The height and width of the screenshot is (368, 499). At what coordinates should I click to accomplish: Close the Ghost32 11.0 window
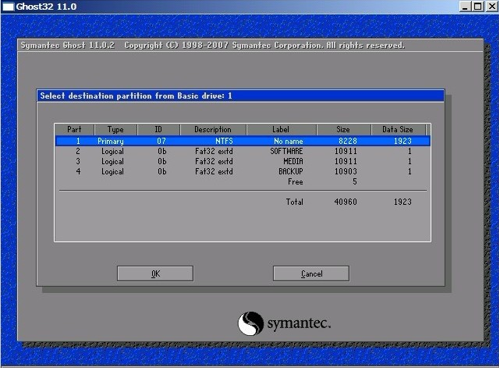pos(492,6)
